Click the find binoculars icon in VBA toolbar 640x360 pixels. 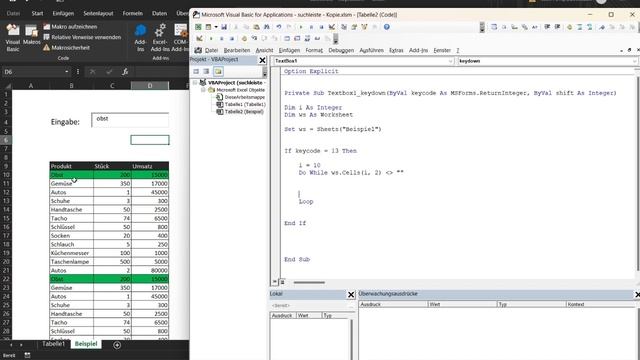[x=267, y=27]
